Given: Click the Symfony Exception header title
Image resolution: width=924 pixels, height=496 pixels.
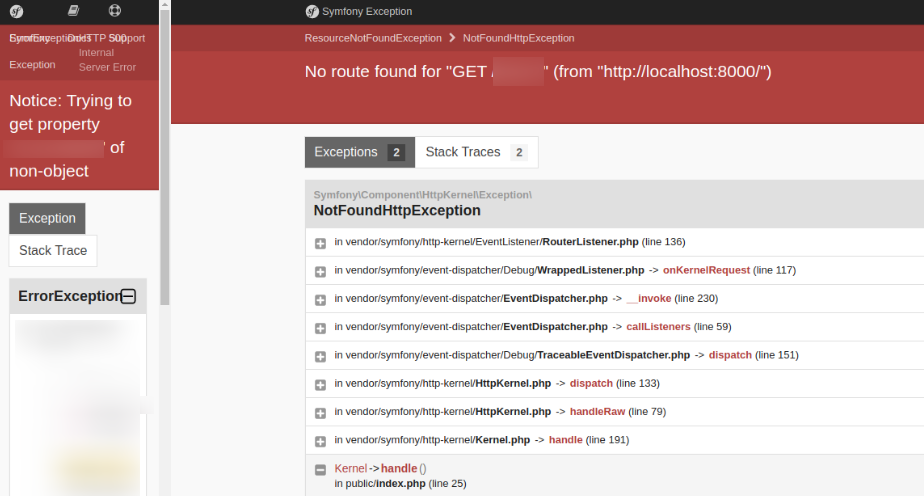Looking at the screenshot, I should click(x=367, y=11).
